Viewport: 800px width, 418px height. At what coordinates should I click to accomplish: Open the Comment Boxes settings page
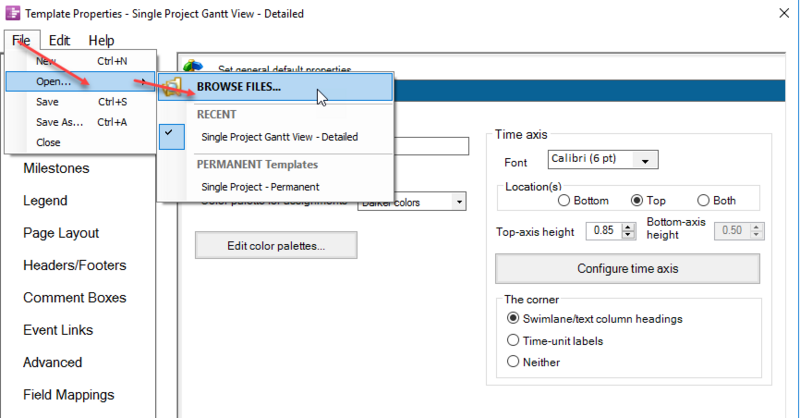pos(74,298)
